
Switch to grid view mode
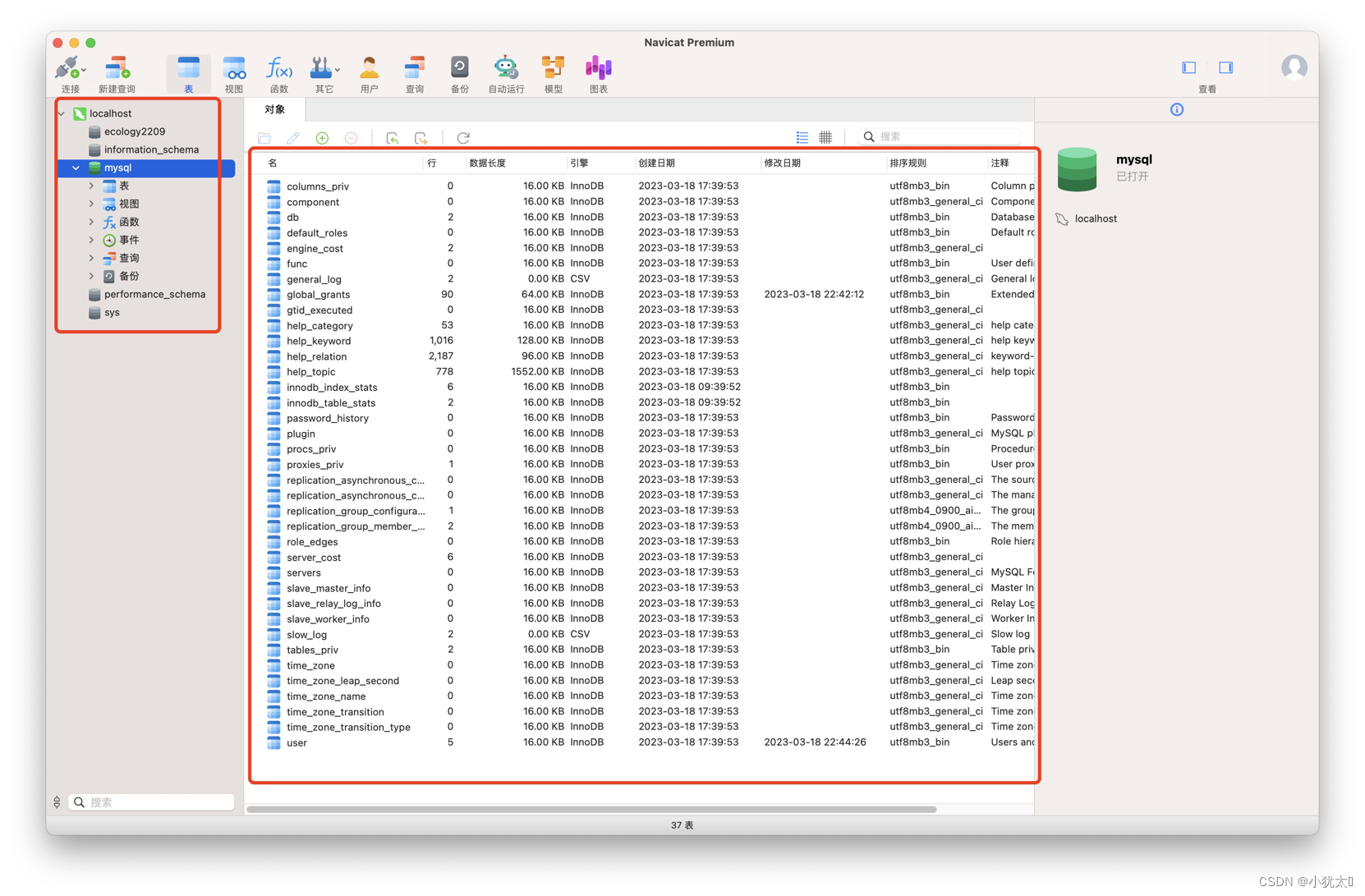[x=825, y=137]
